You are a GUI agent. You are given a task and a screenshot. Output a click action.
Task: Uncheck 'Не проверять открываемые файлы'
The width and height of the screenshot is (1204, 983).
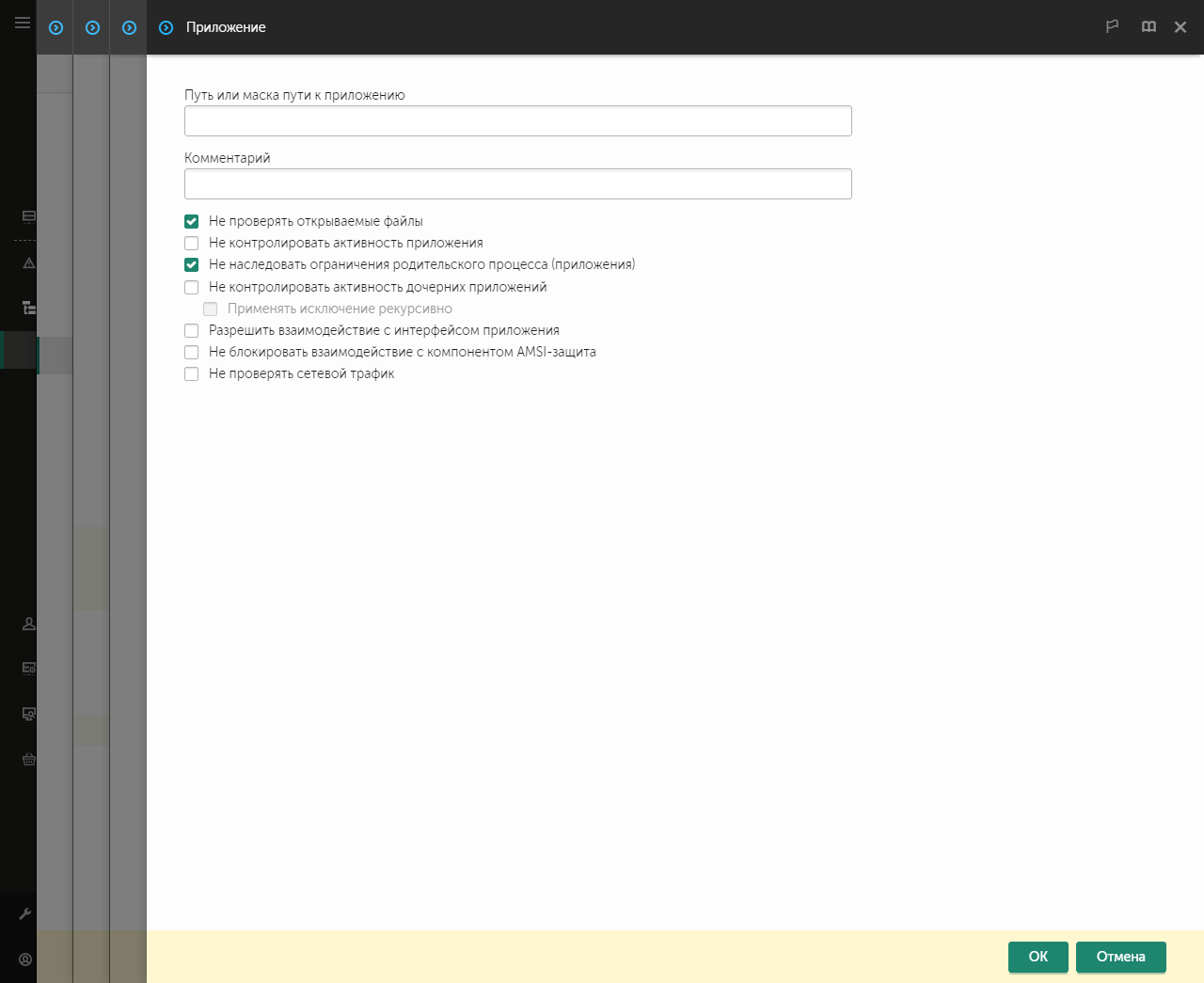(x=192, y=221)
